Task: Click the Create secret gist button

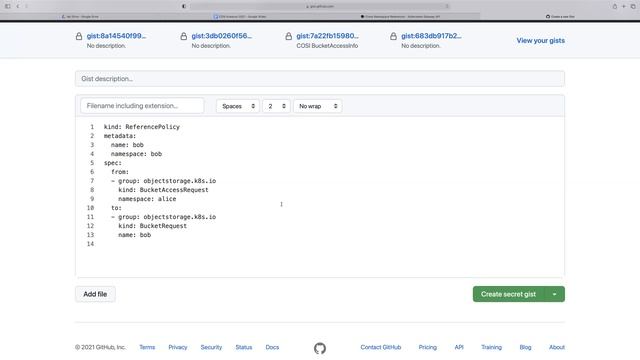Action: [509, 294]
